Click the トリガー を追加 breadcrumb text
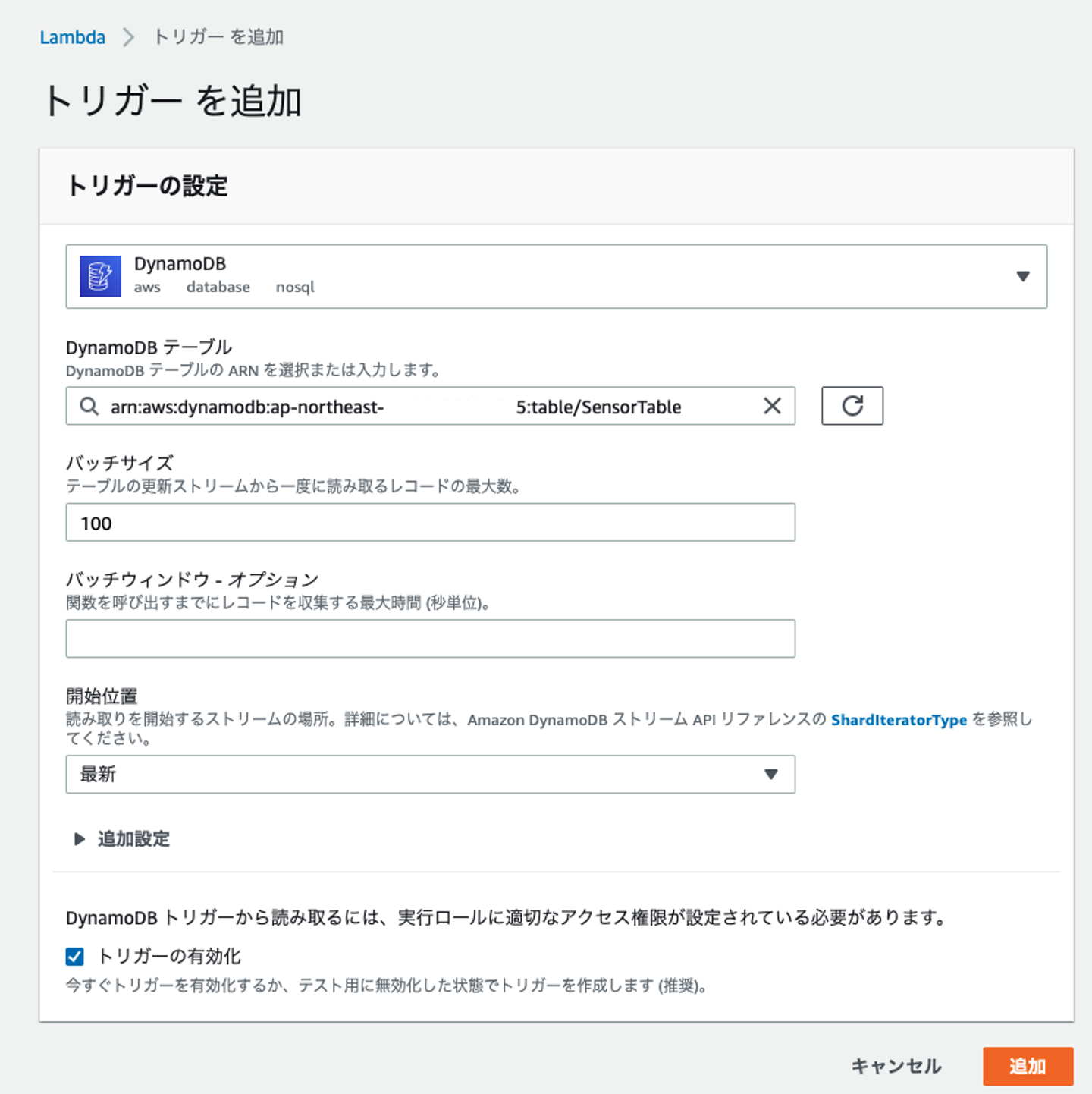1092x1094 pixels. tap(218, 37)
